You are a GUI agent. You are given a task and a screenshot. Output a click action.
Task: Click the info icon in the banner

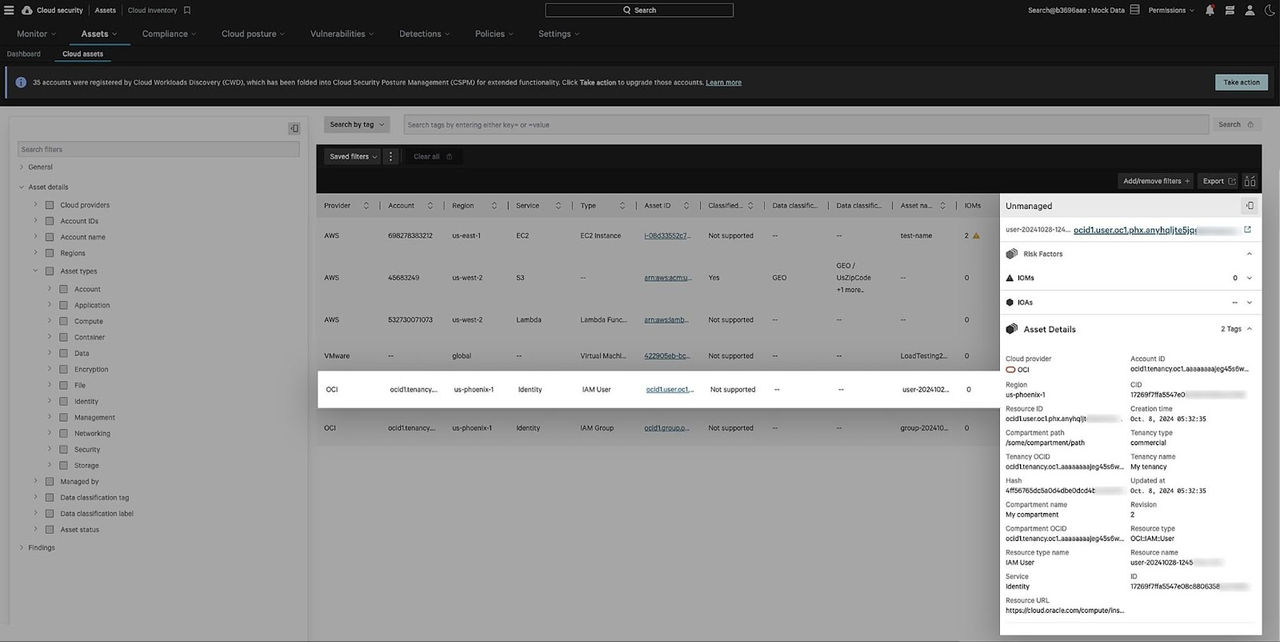point(20,82)
